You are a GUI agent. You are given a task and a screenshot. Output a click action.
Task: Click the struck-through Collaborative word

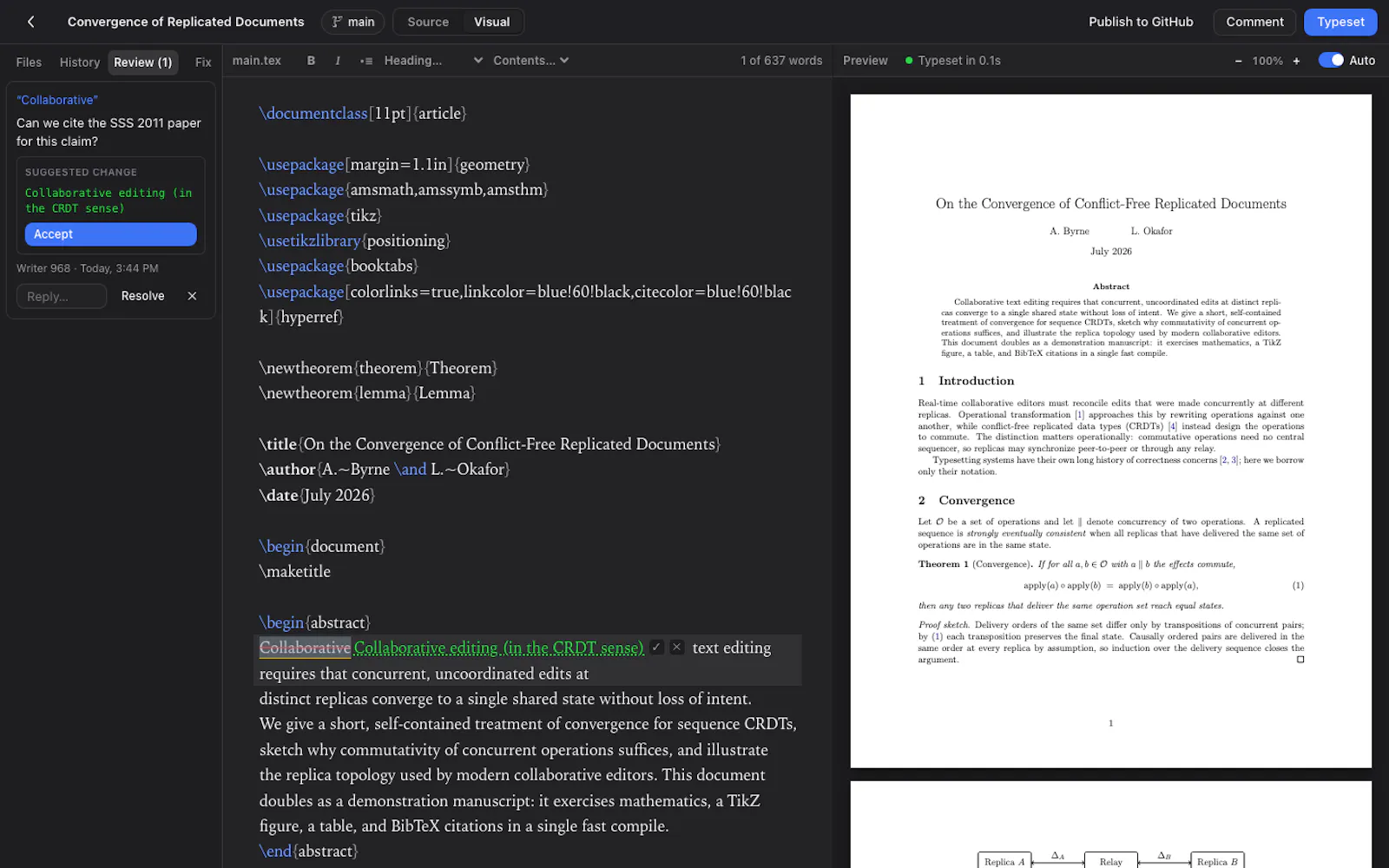pyautogui.click(x=305, y=648)
